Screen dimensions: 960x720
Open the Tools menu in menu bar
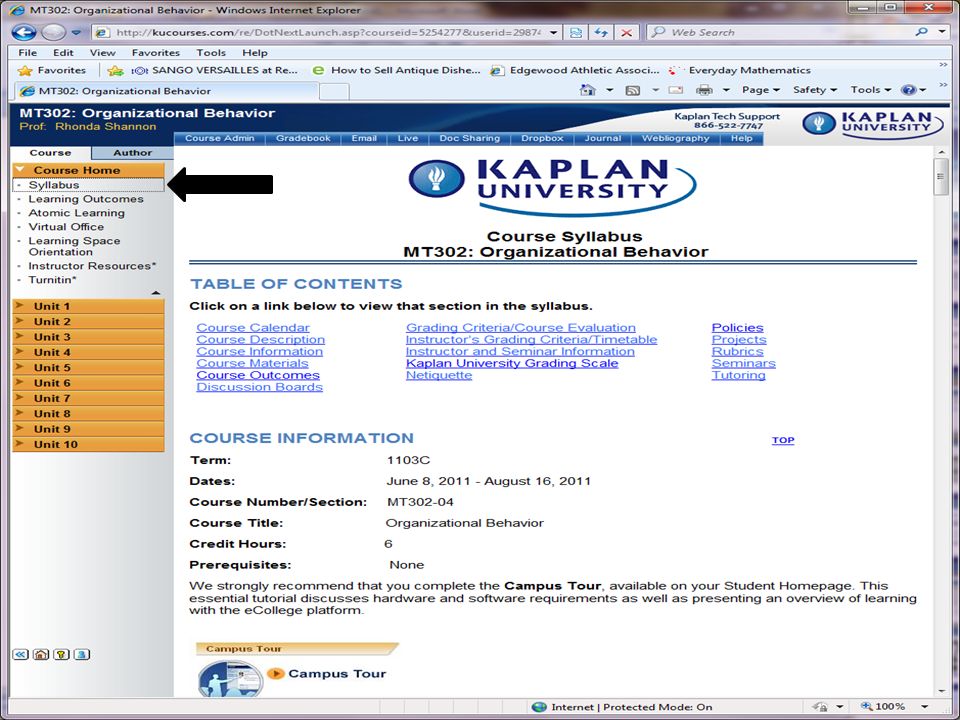pos(211,53)
